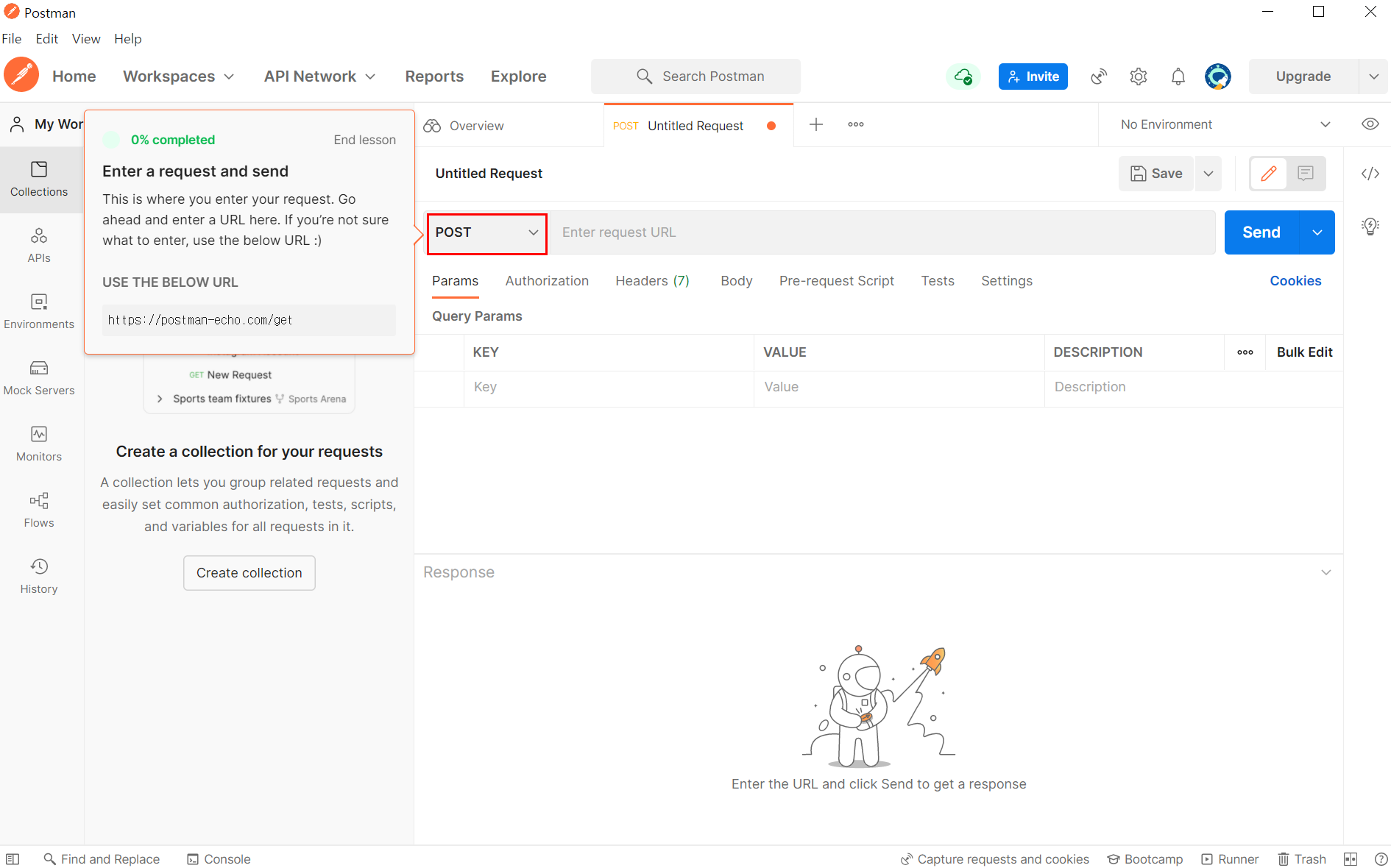Open the lightbulb info icon in right sidebar
This screenshot has height=868, width=1391.
[1370, 227]
